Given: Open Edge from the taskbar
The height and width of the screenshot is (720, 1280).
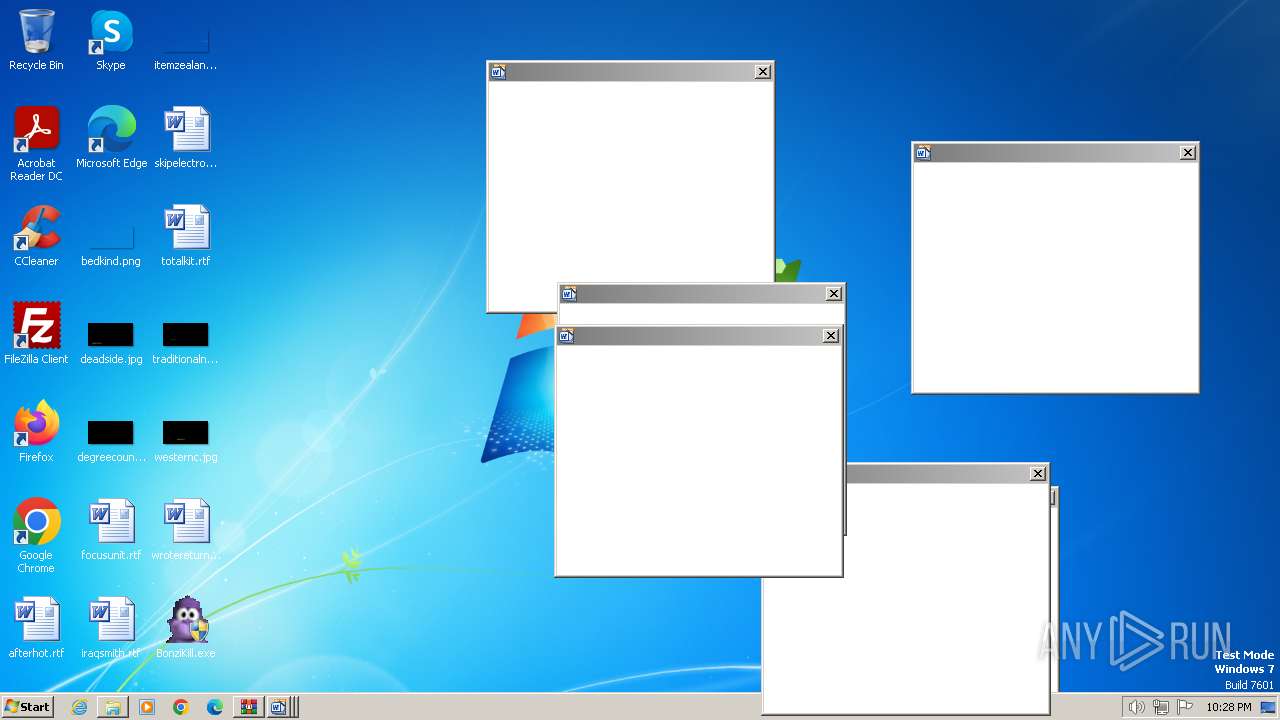Looking at the screenshot, I should (x=215, y=707).
